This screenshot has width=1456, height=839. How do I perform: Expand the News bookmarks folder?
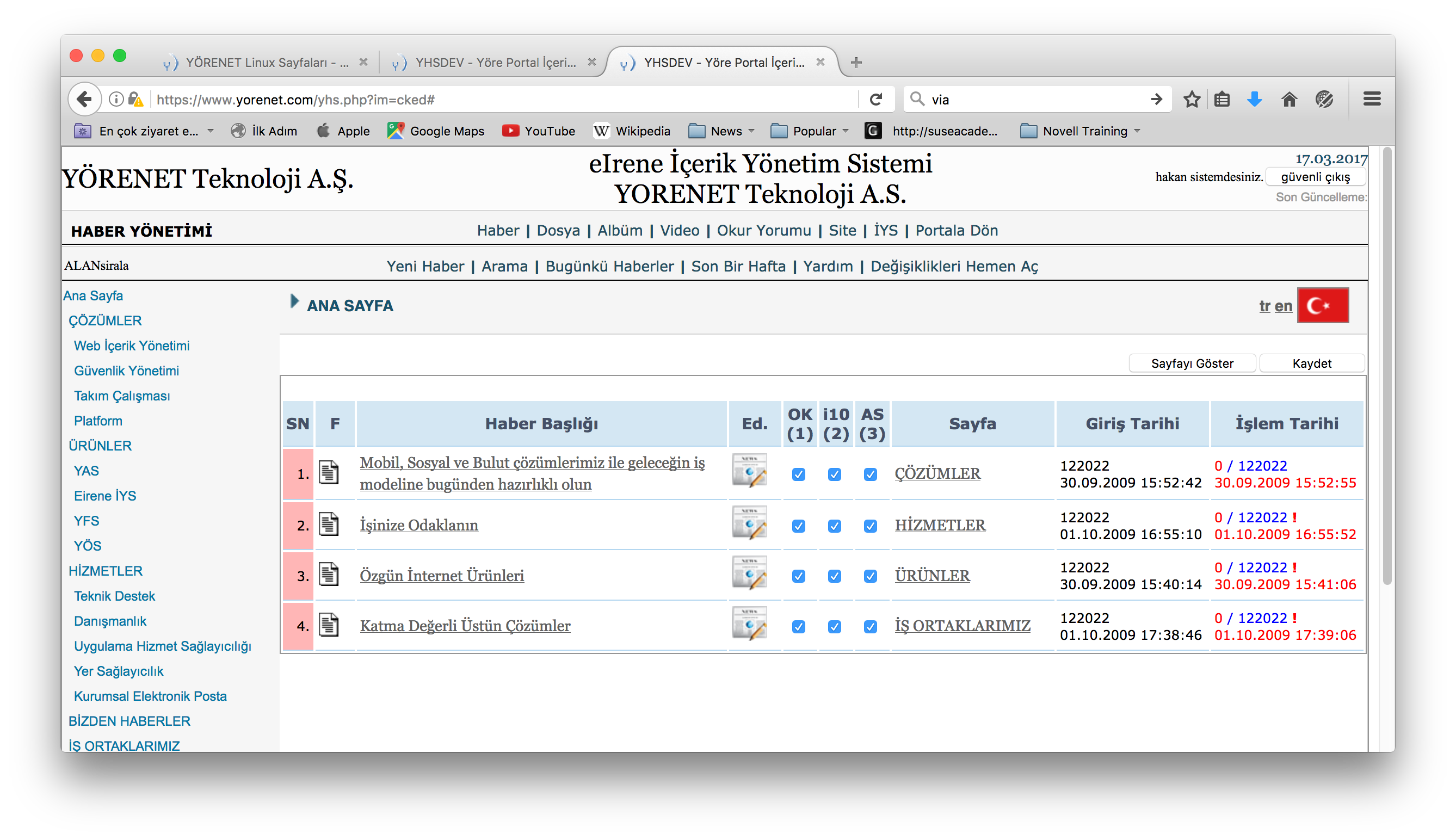[721, 131]
